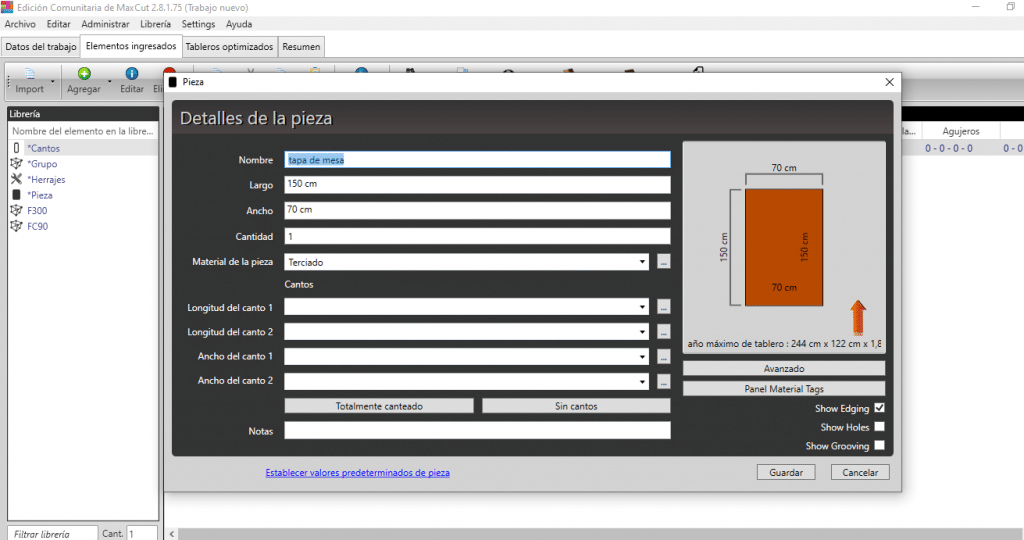The image size is (1024, 540).
Task: Click the *Grupo item icon
Action: [x=16, y=163]
